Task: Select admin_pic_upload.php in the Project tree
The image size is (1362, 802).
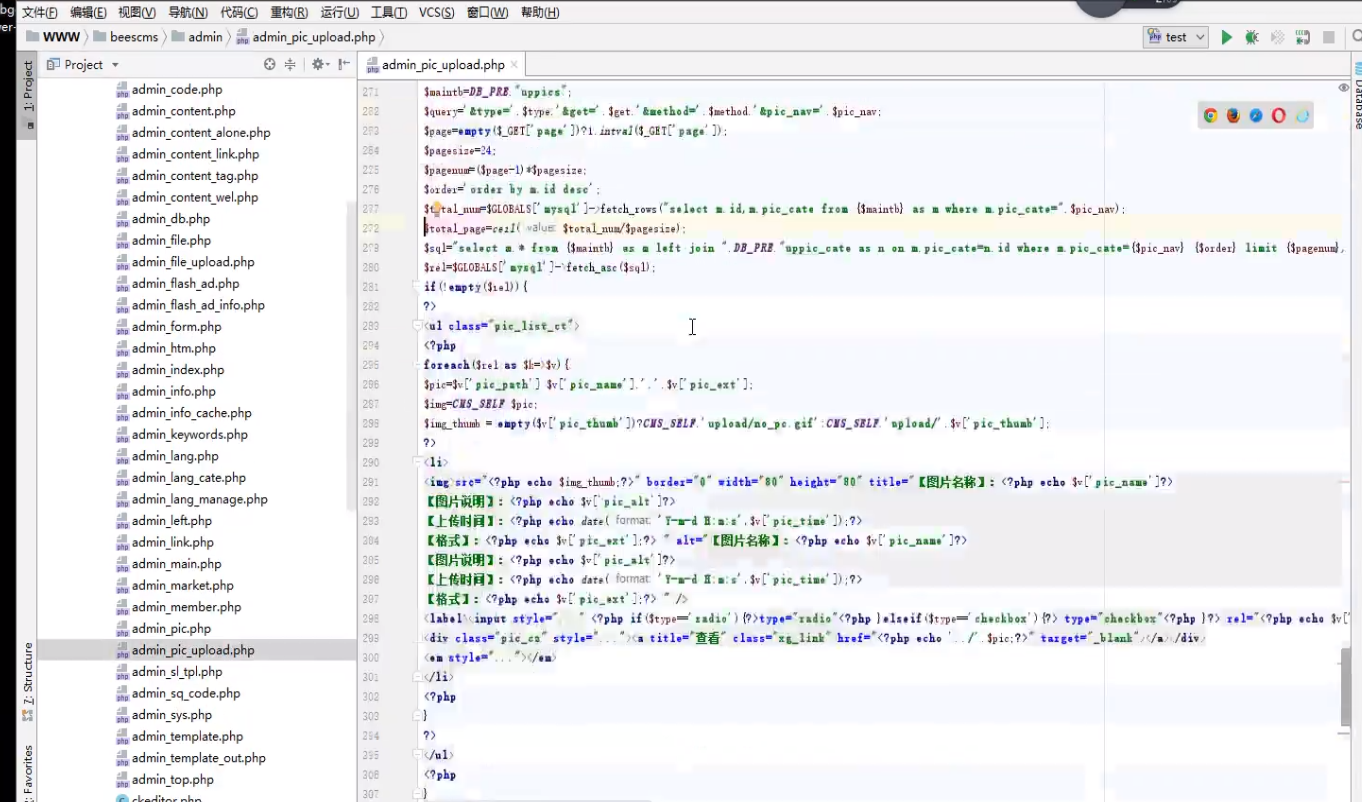Action: pos(193,650)
